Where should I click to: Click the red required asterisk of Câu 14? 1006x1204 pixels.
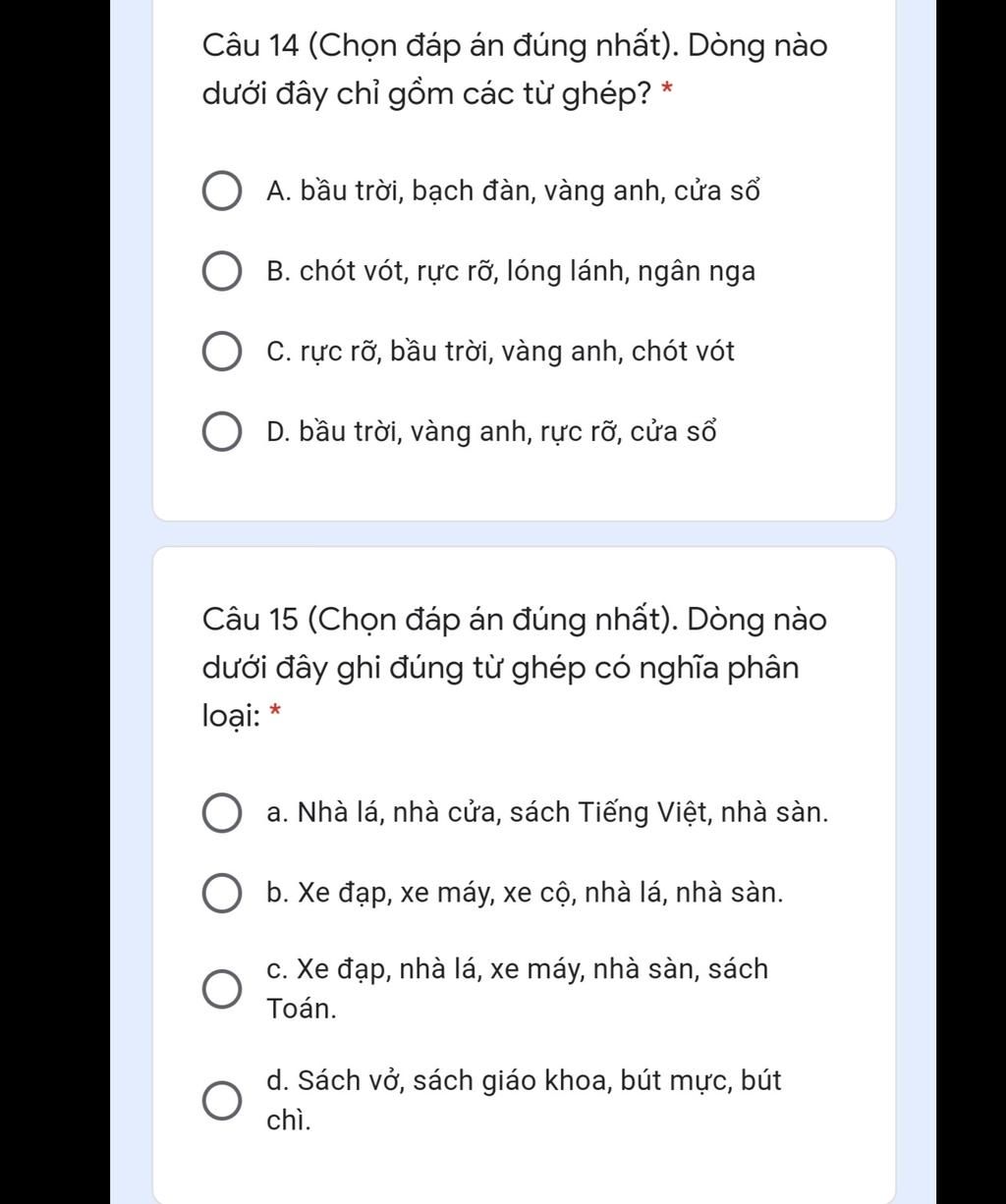(668, 91)
